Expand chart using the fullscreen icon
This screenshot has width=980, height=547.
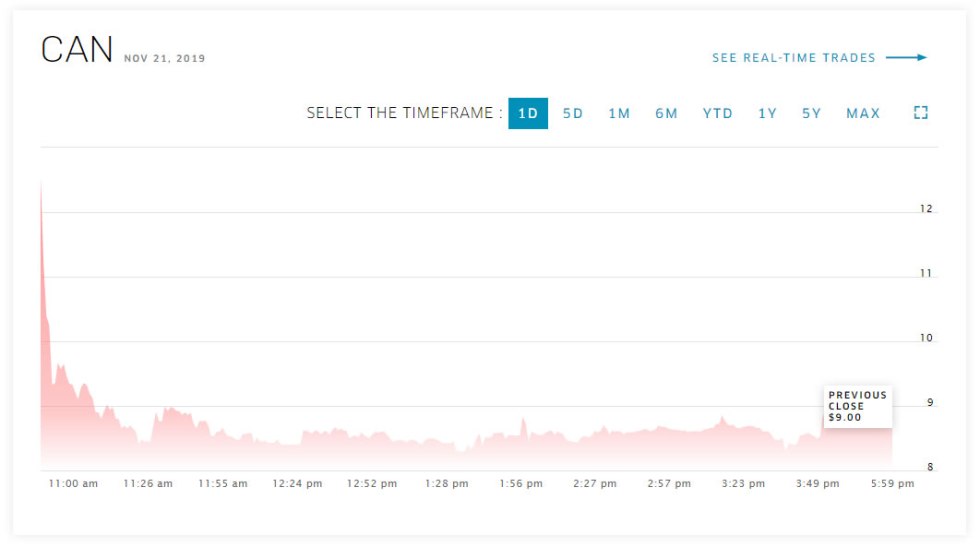(921, 113)
